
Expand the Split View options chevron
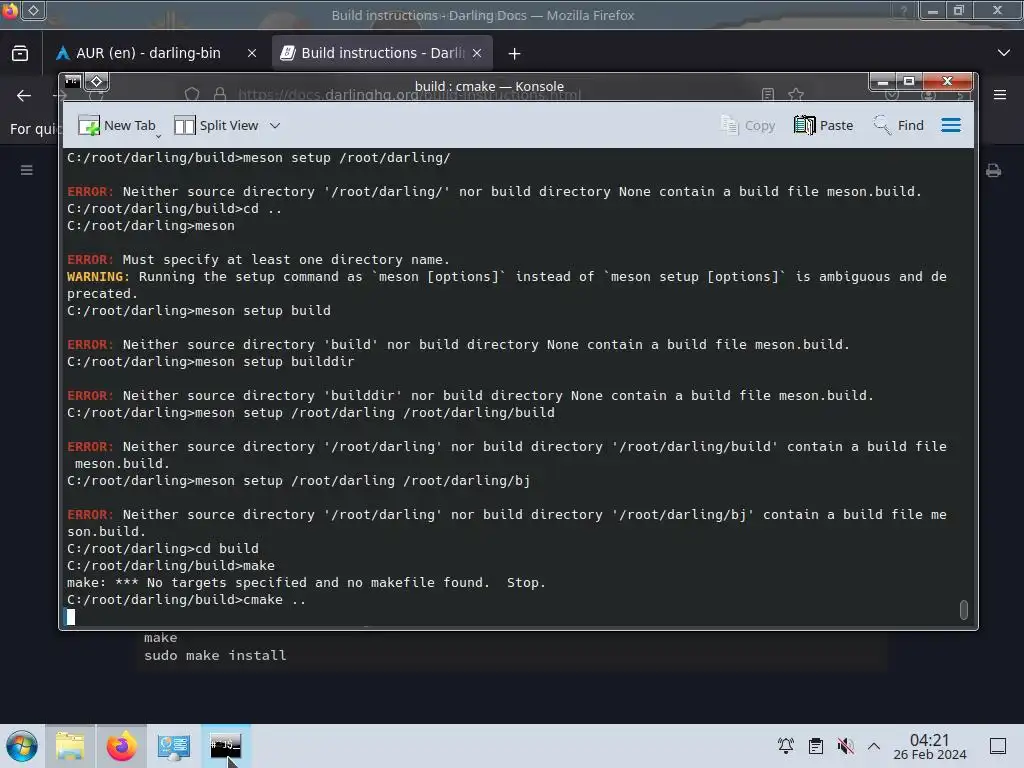275,125
